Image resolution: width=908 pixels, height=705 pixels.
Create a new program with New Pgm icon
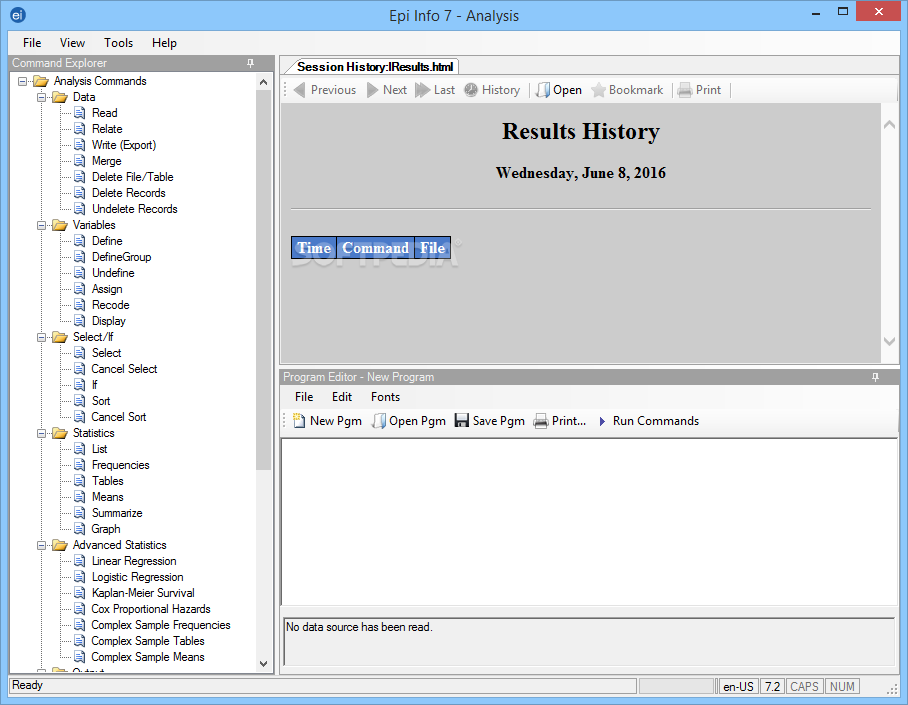click(299, 421)
